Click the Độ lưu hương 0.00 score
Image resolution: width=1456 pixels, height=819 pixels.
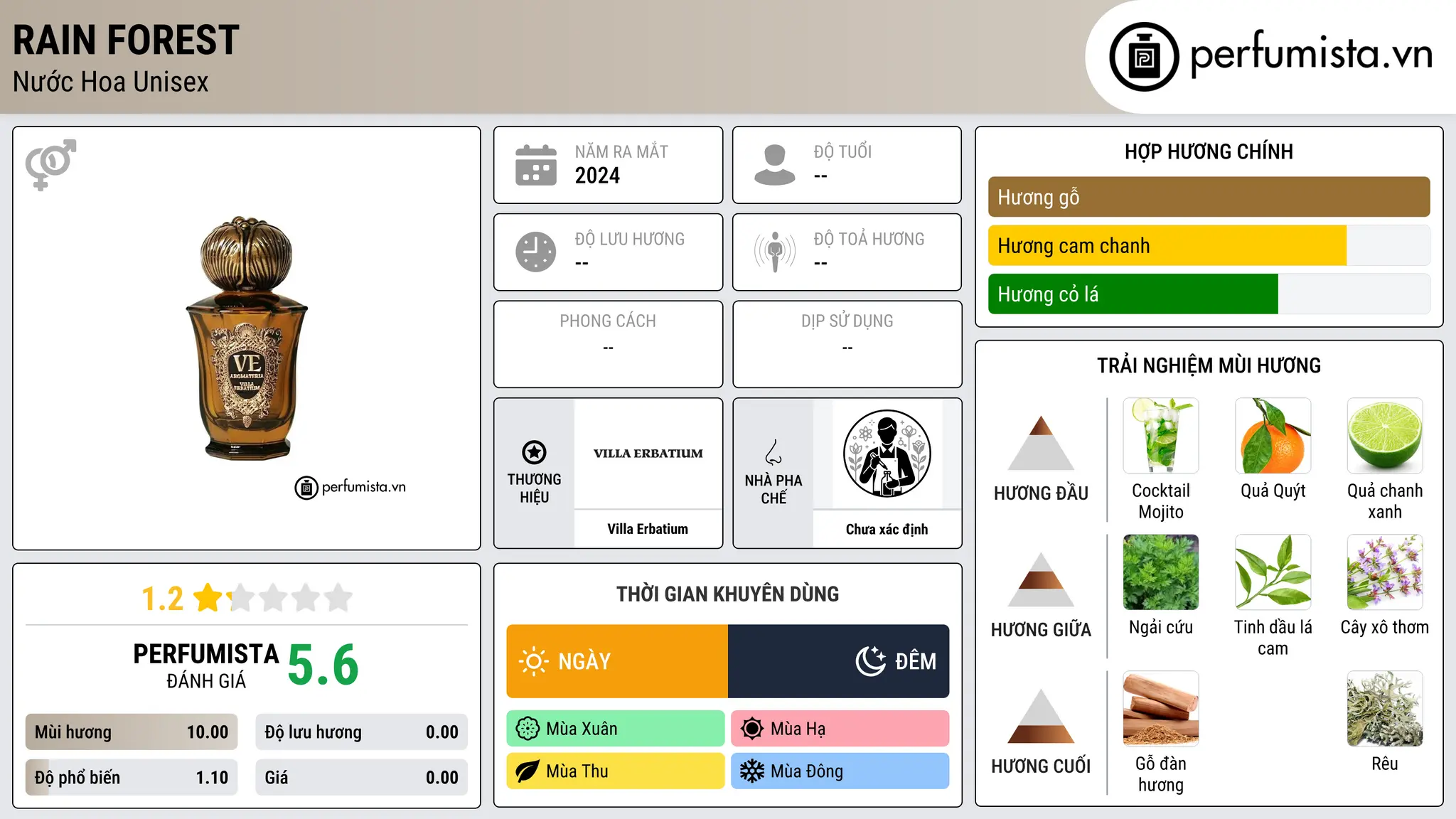tap(362, 732)
